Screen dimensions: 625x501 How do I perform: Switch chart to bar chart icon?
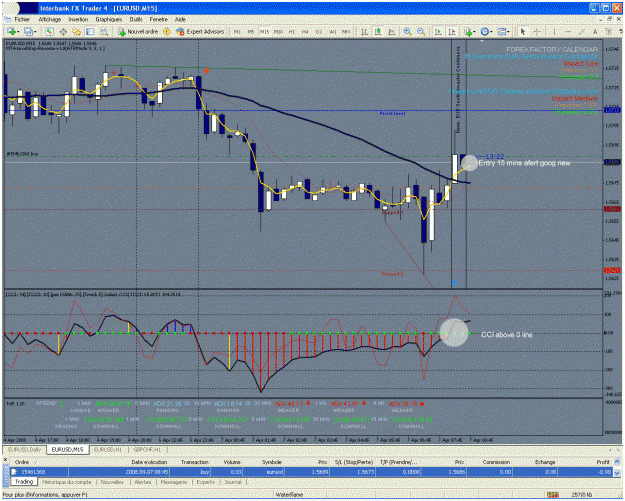point(364,31)
